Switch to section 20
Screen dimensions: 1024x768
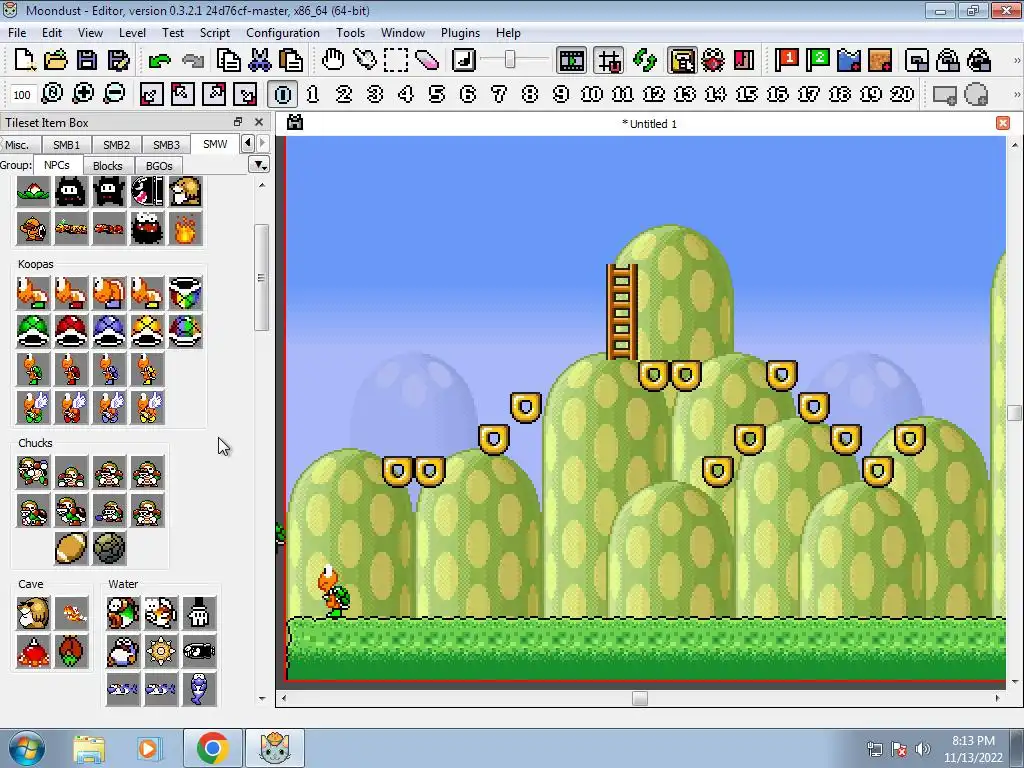902,94
